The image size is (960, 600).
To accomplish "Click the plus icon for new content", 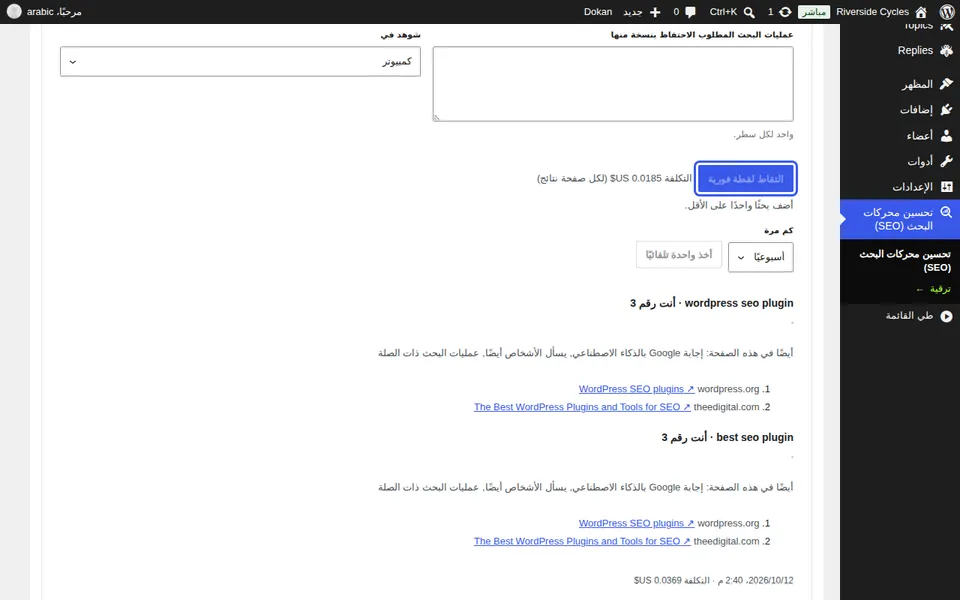I will tap(655, 12).
